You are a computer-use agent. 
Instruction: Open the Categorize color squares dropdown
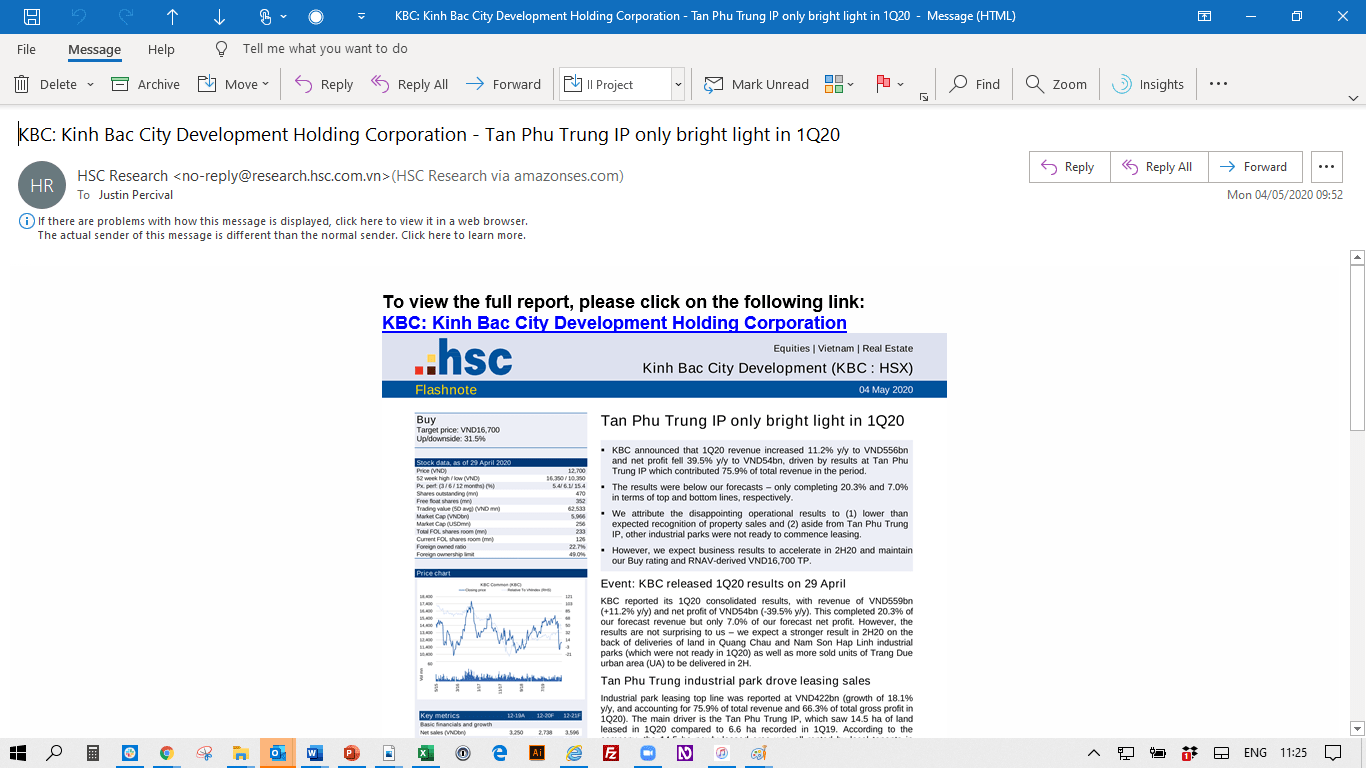point(850,84)
